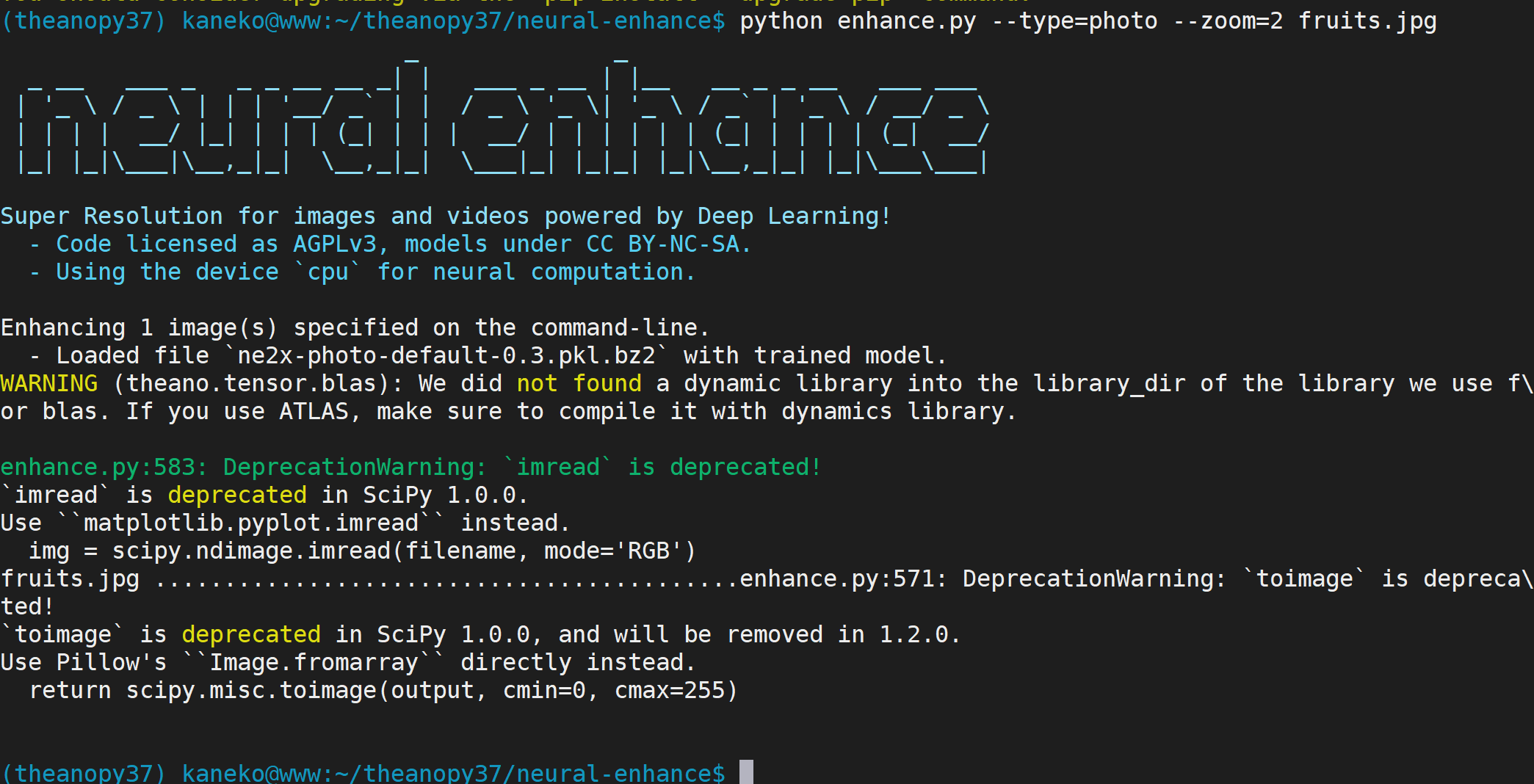Click the command 'python enhance.py' text
Screen dimensions: 1534x784
tap(858, 21)
